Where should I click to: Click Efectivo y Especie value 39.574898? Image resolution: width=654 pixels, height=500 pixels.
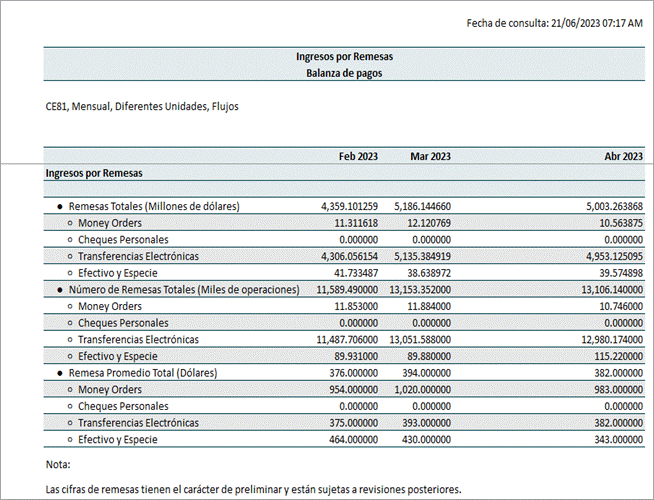point(621,273)
